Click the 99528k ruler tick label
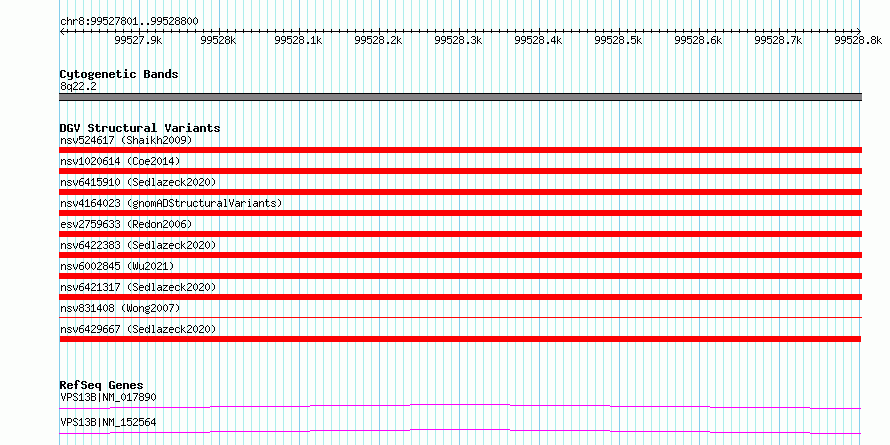 click(x=219, y=40)
